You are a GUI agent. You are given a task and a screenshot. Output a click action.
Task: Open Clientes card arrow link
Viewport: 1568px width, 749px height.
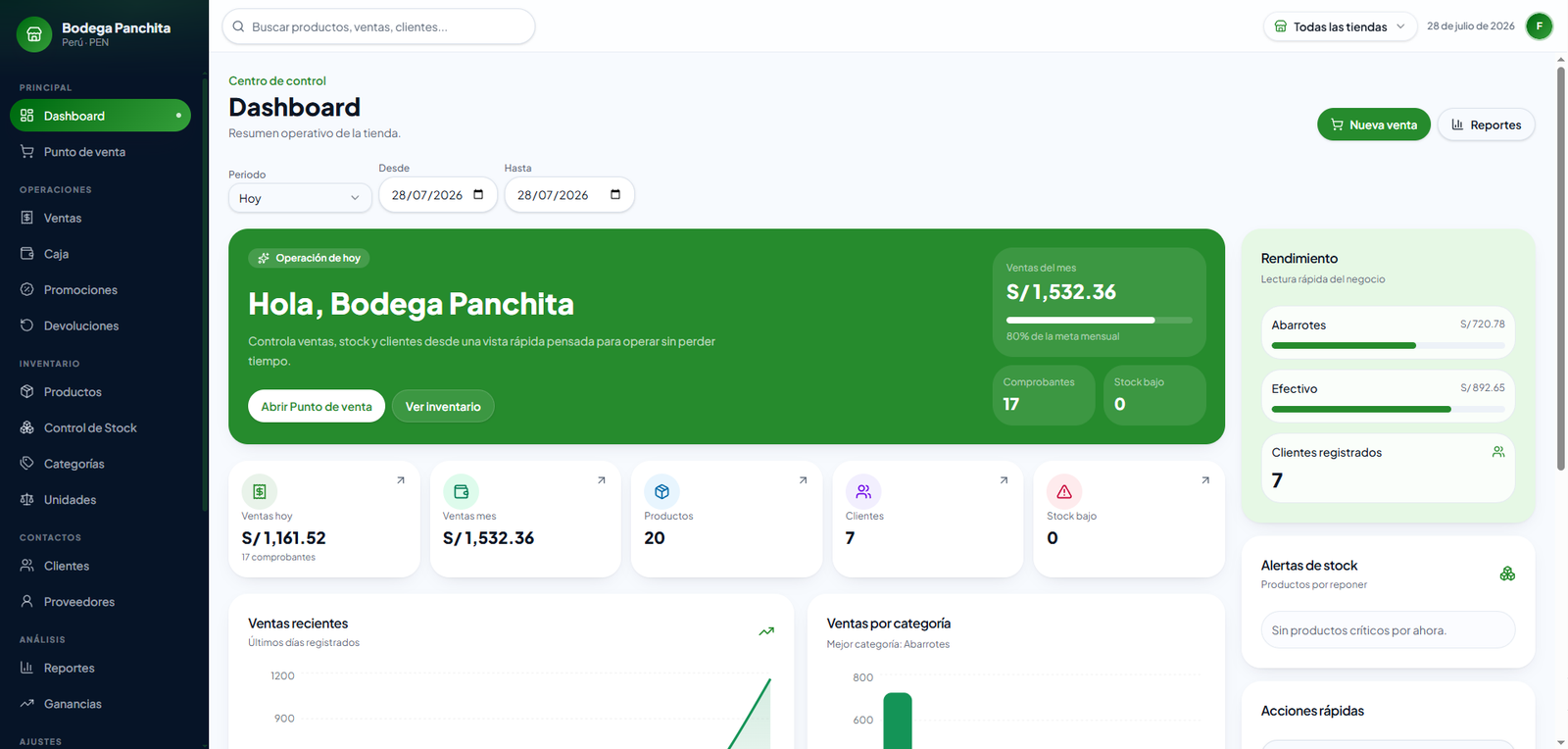tap(1004, 480)
